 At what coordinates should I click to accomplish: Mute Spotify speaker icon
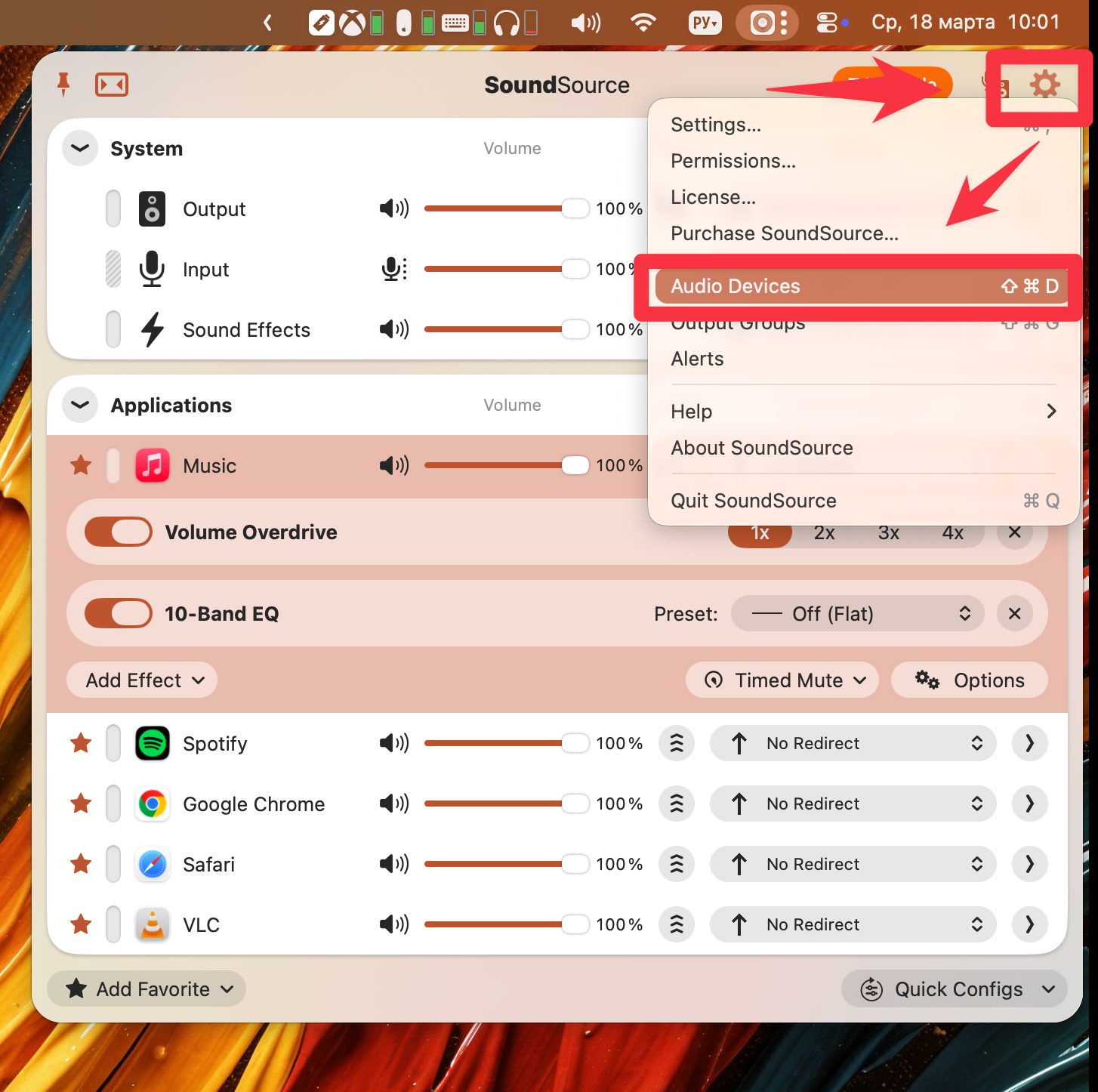click(x=394, y=743)
